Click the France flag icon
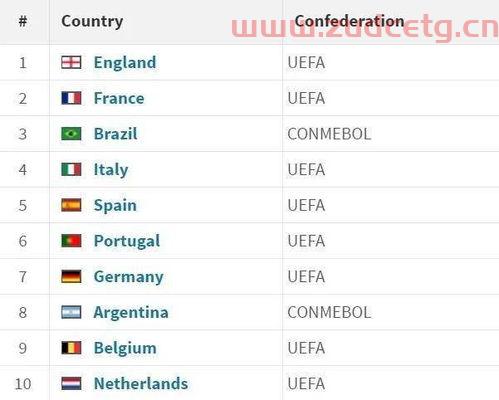 [71, 98]
